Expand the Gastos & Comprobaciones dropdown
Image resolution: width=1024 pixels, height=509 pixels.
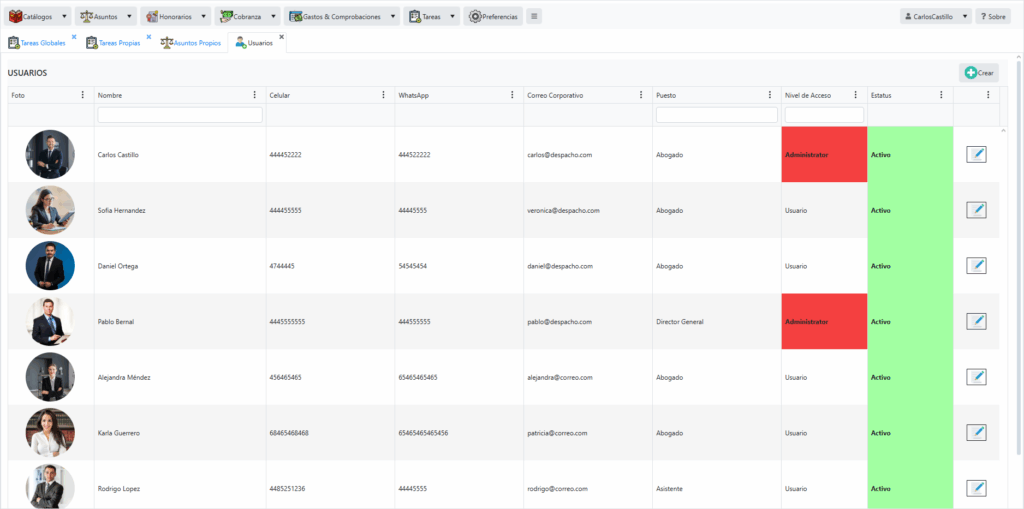pyautogui.click(x=392, y=16)
